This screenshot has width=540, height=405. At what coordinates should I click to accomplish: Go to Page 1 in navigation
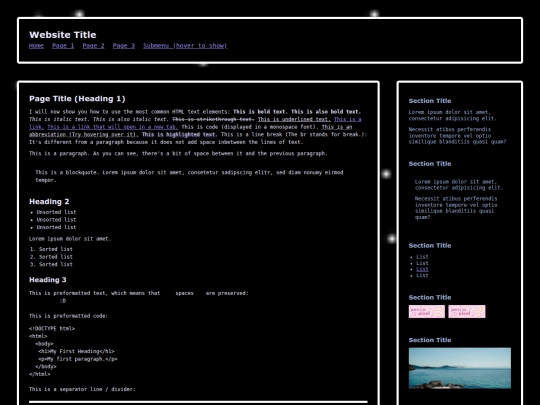63,45
